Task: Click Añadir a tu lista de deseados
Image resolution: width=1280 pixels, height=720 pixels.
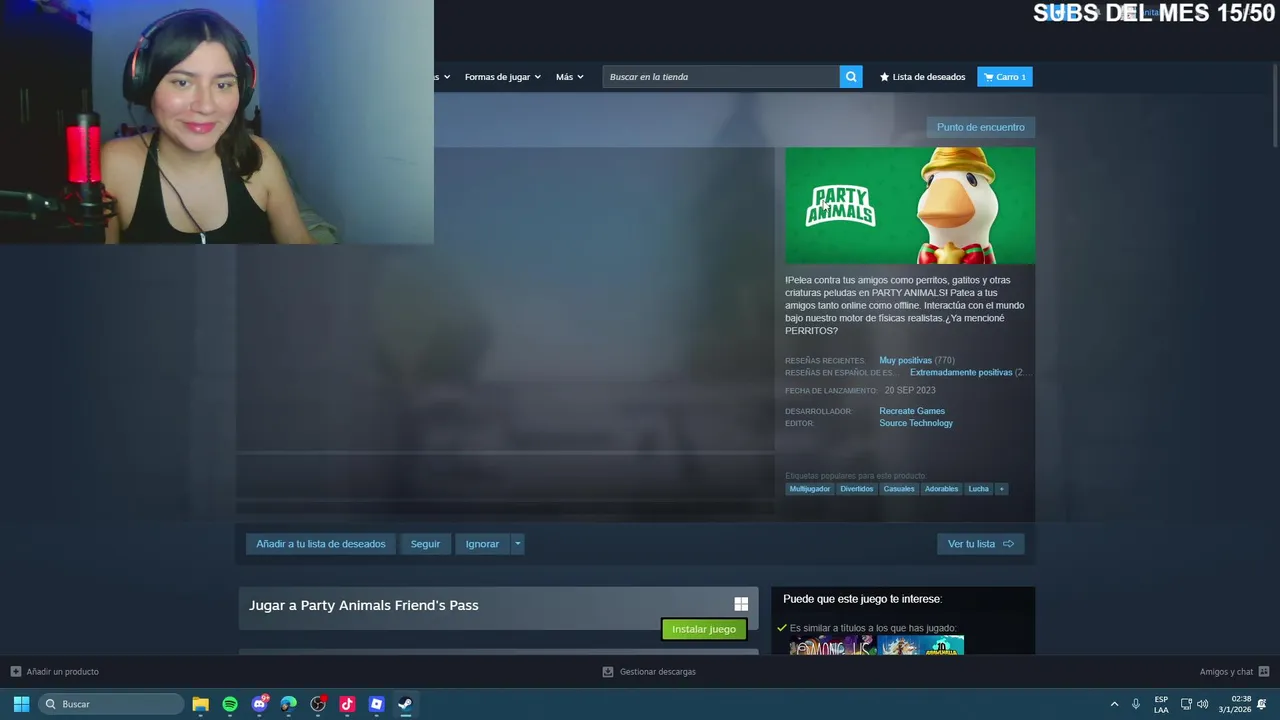Action: click(320, 544)
